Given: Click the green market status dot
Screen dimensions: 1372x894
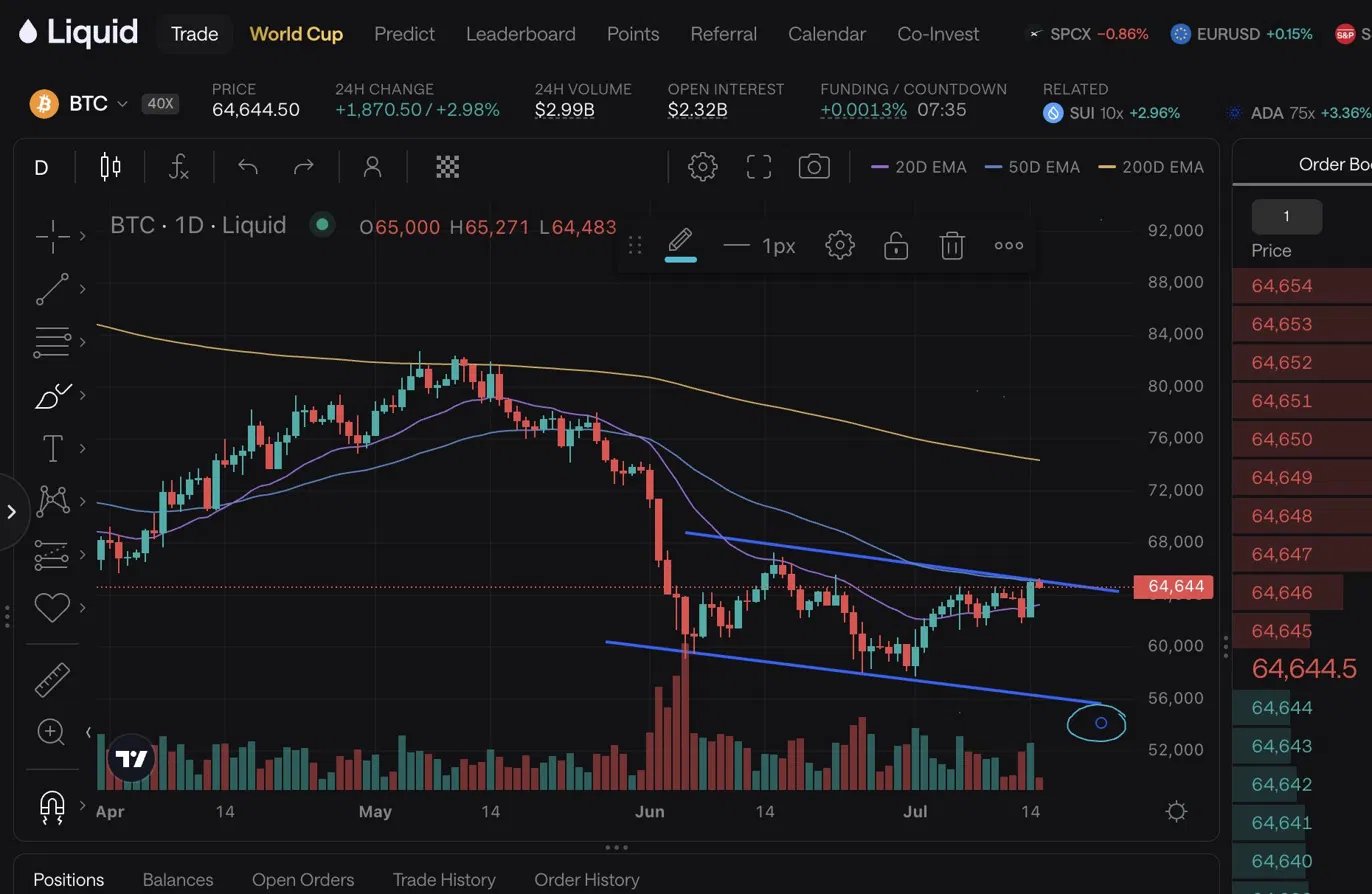Looking at the screenshot, I should (x=322, y=224).
